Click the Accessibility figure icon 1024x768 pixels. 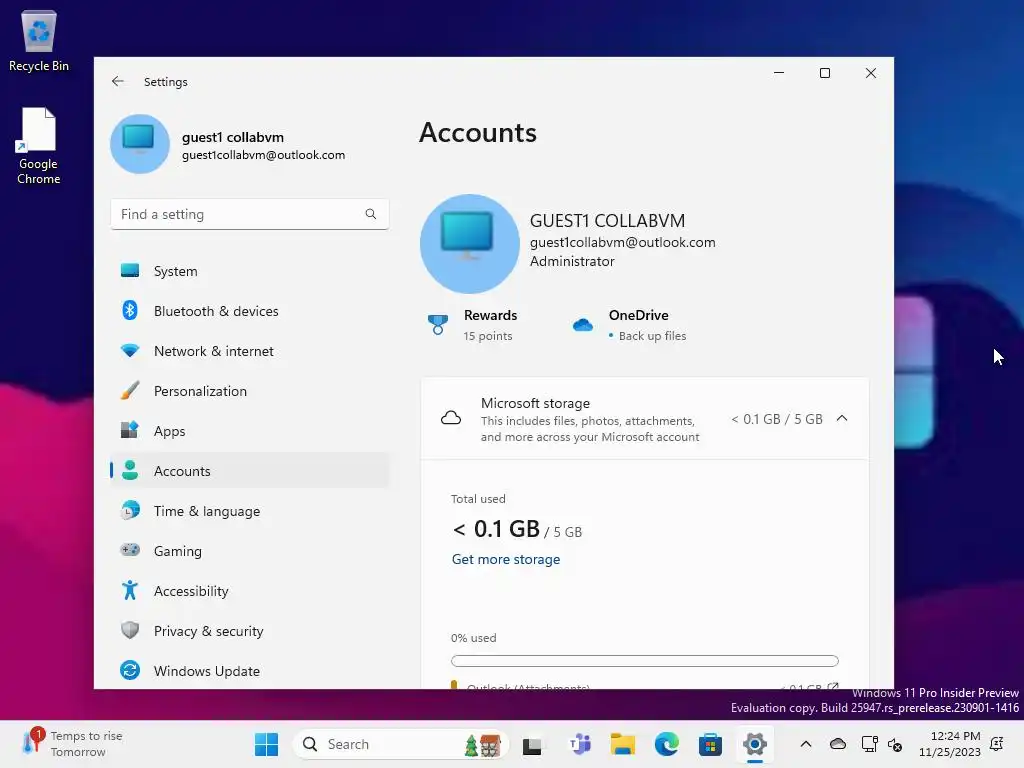[x=130, y=590]
